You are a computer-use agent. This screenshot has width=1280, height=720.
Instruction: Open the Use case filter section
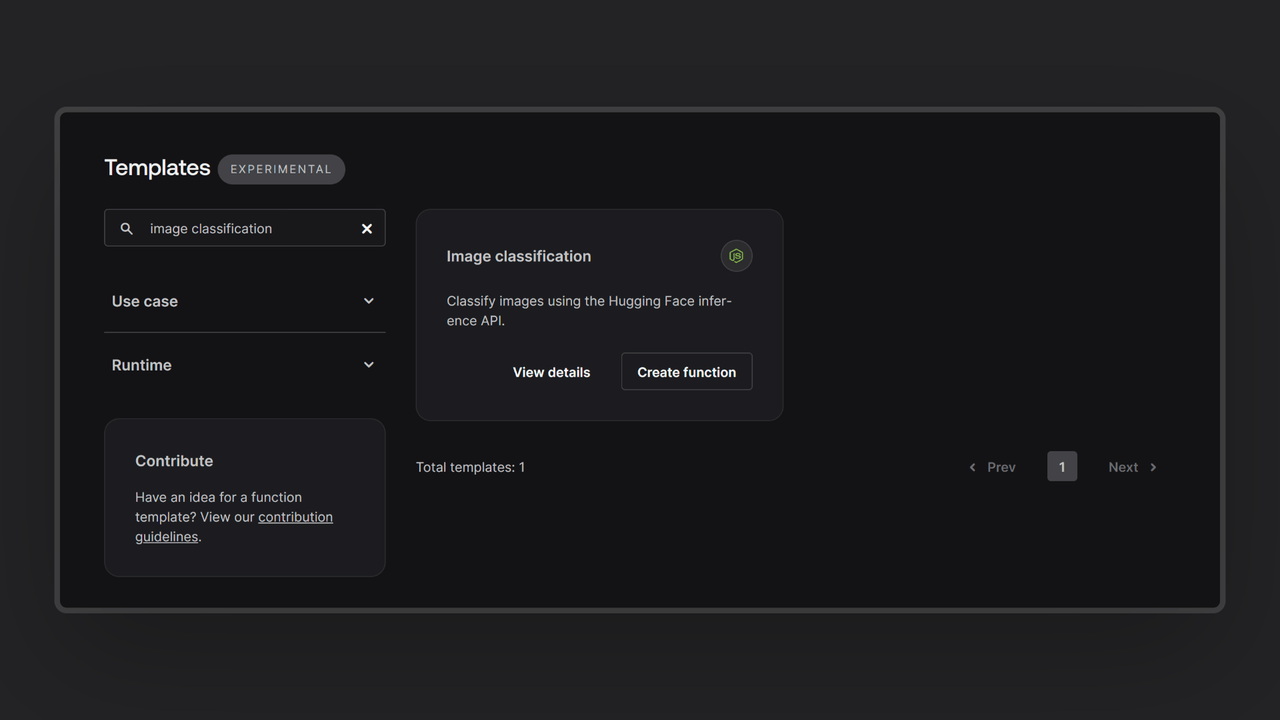[x=145, y=301]
